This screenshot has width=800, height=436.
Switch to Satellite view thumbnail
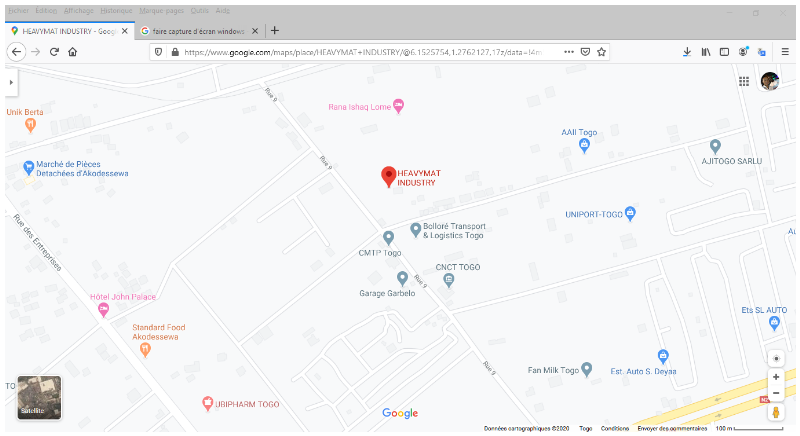point(39,398)
